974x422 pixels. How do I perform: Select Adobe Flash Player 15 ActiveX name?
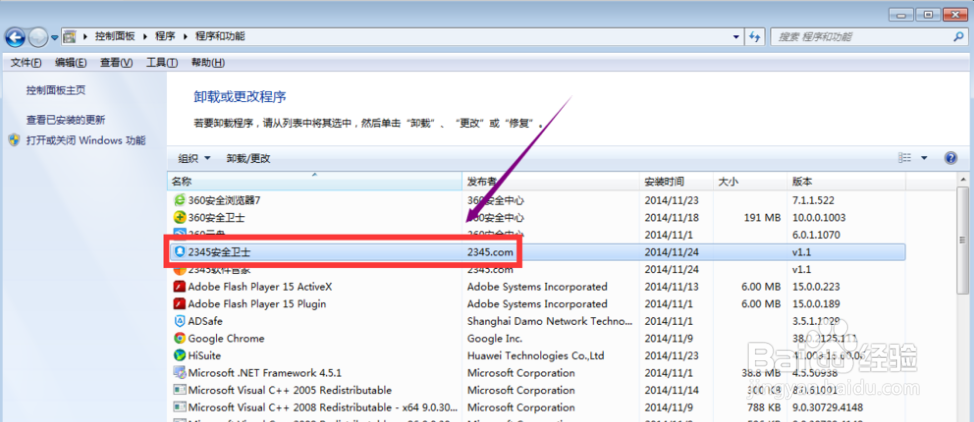click(x=260, y=287)
